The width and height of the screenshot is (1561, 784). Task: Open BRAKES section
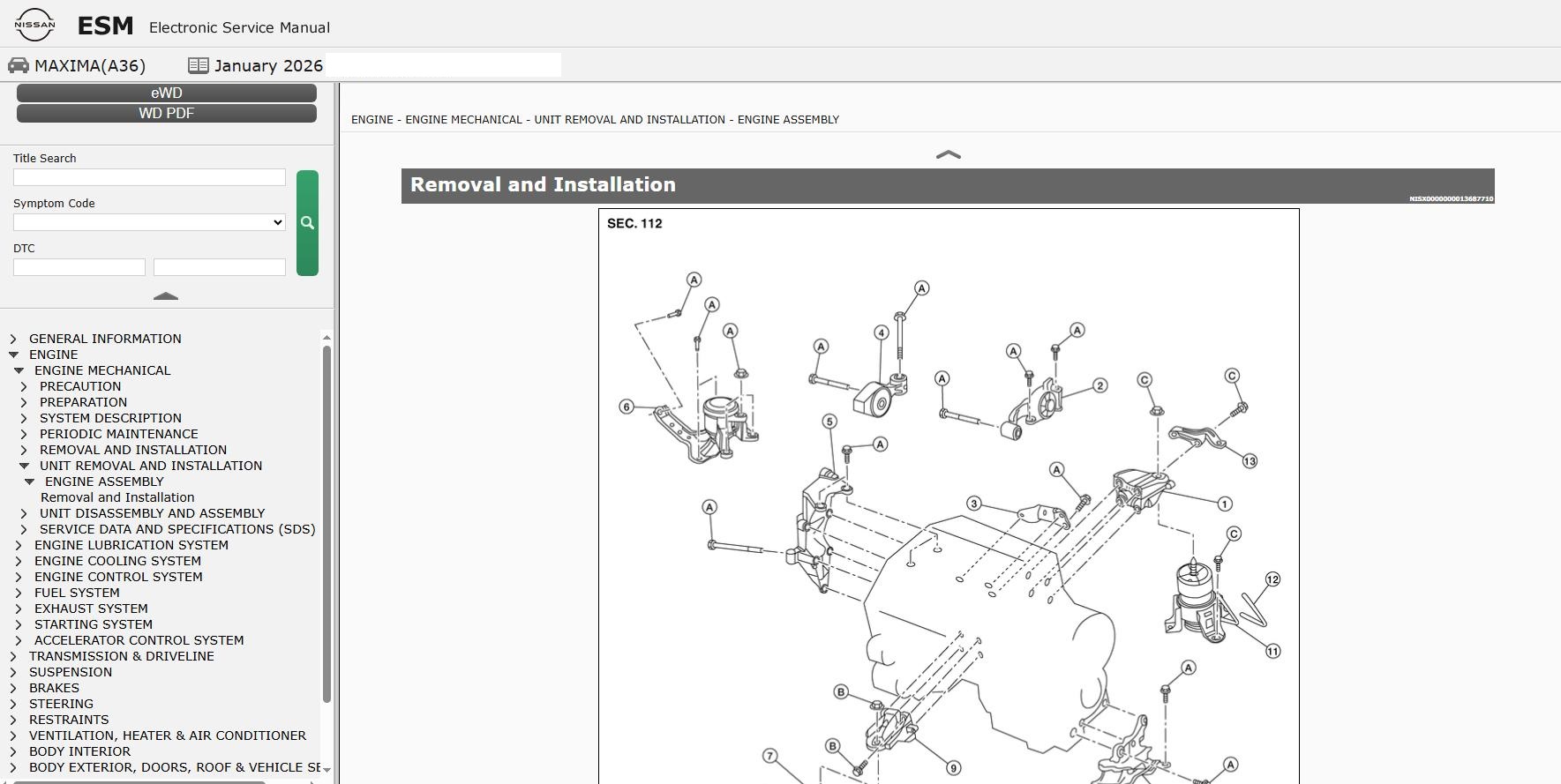[x=54, y=688]
